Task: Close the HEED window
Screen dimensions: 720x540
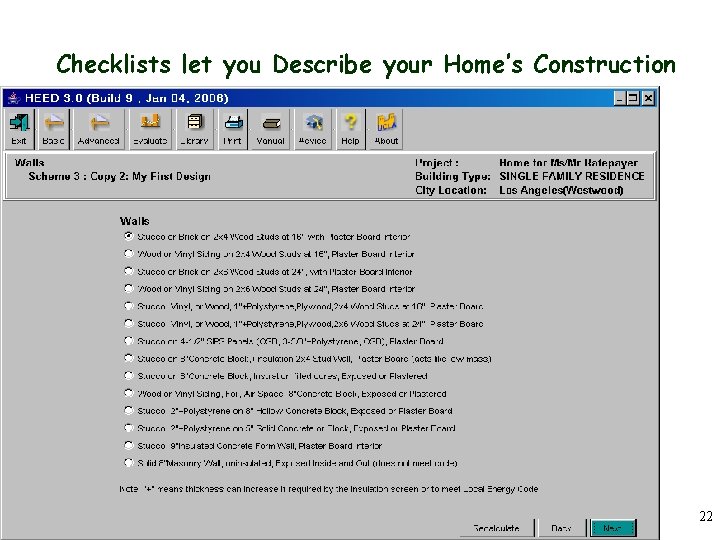Action: [x=648, y=98]
